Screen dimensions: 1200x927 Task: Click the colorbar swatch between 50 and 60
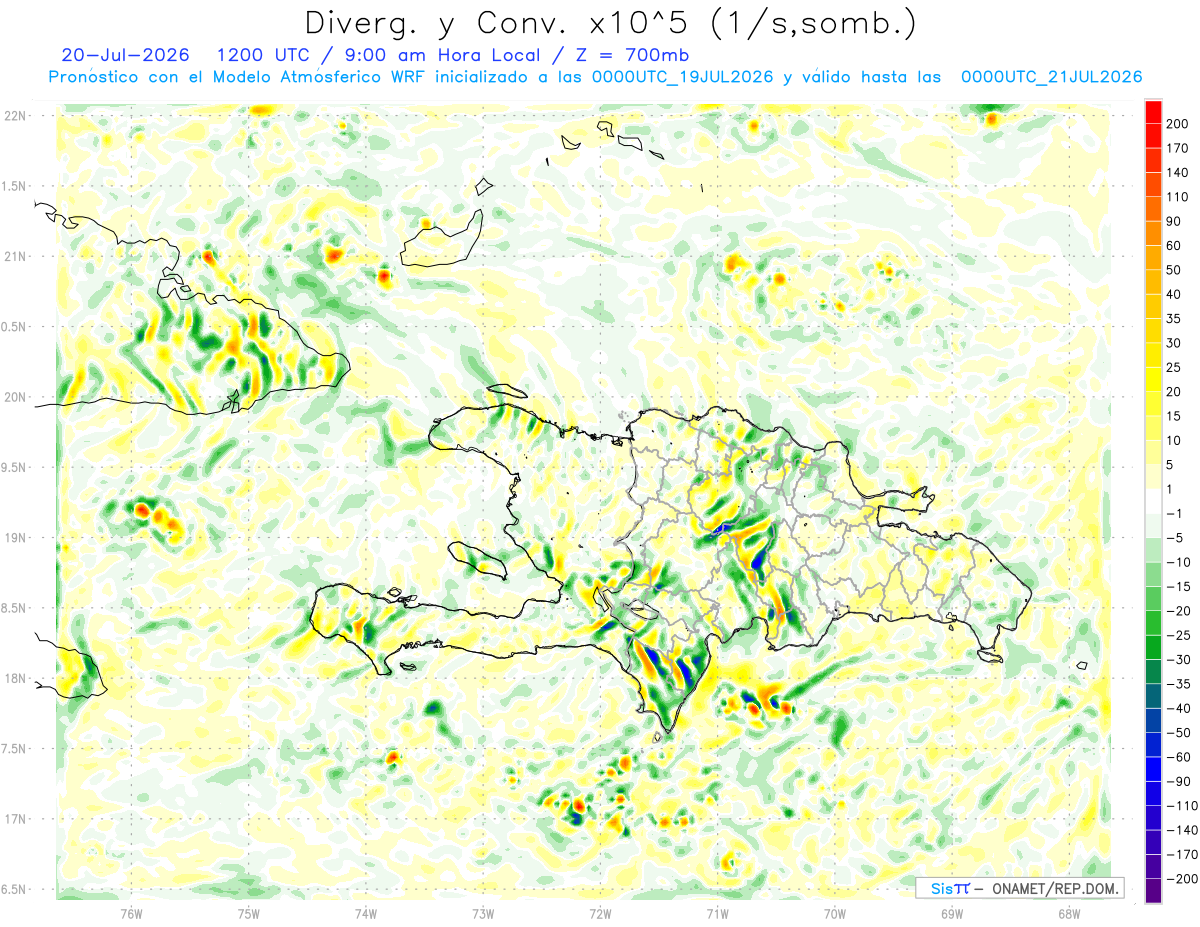tap(1153, 258)
